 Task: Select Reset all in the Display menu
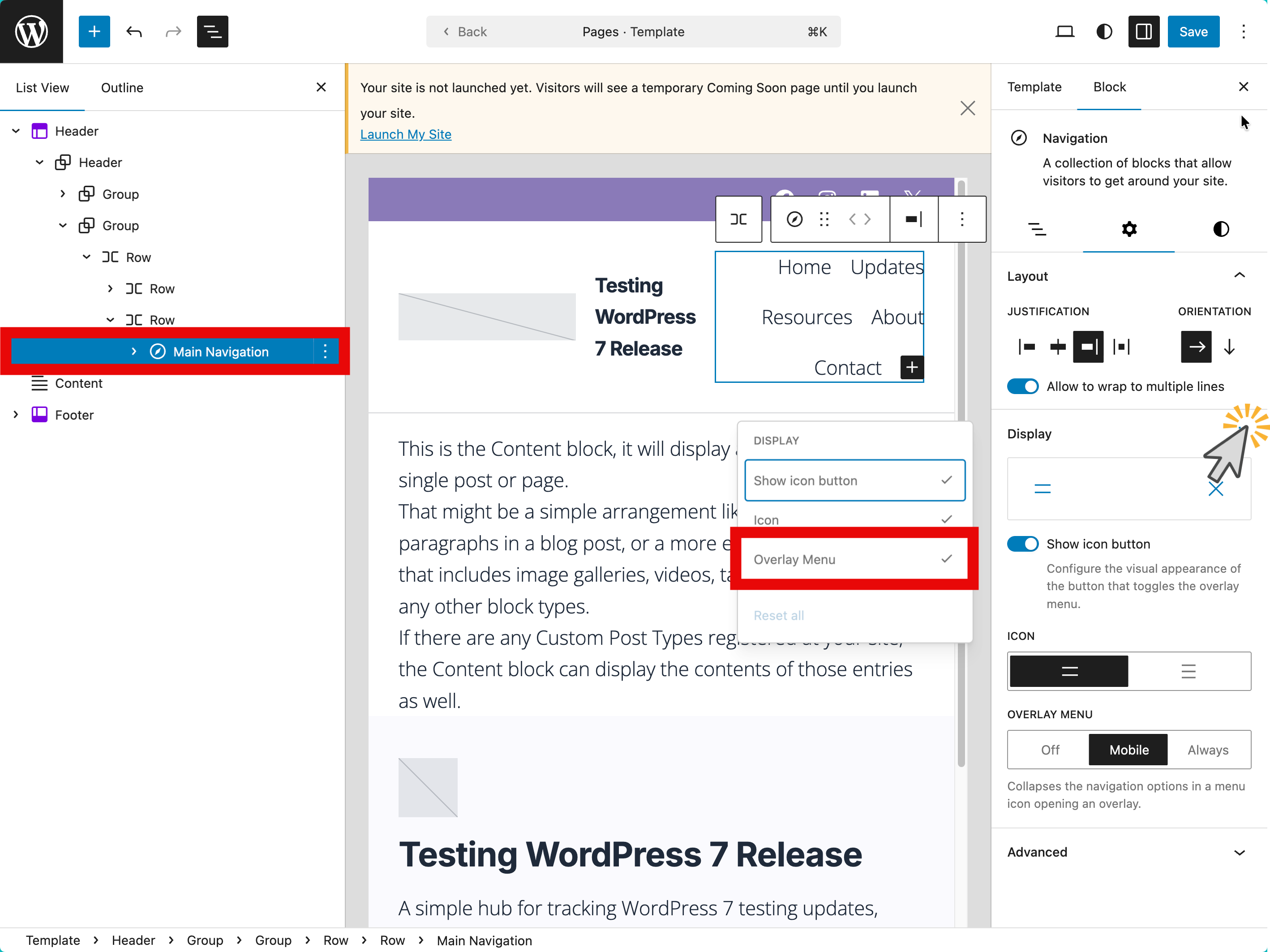point(779,615)
